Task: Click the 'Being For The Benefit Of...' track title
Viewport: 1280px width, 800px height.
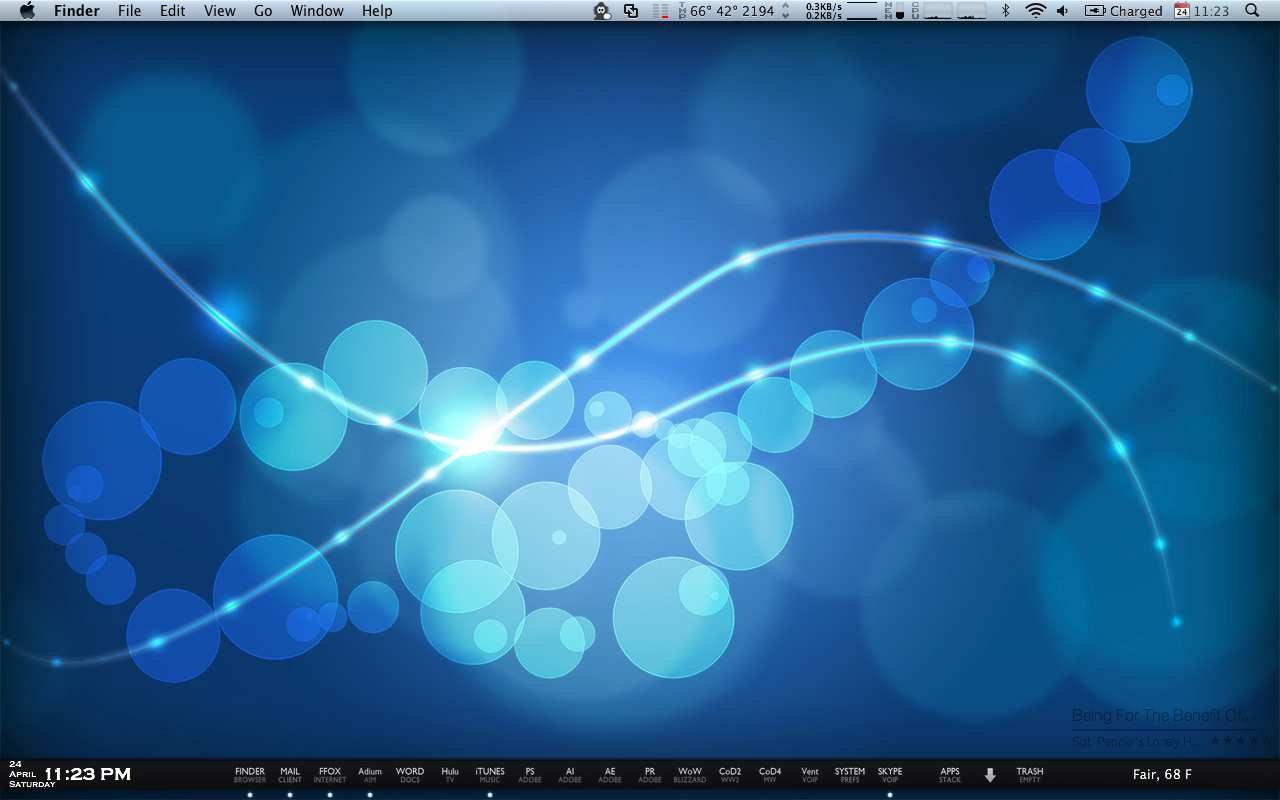Action: [1162, 716]
